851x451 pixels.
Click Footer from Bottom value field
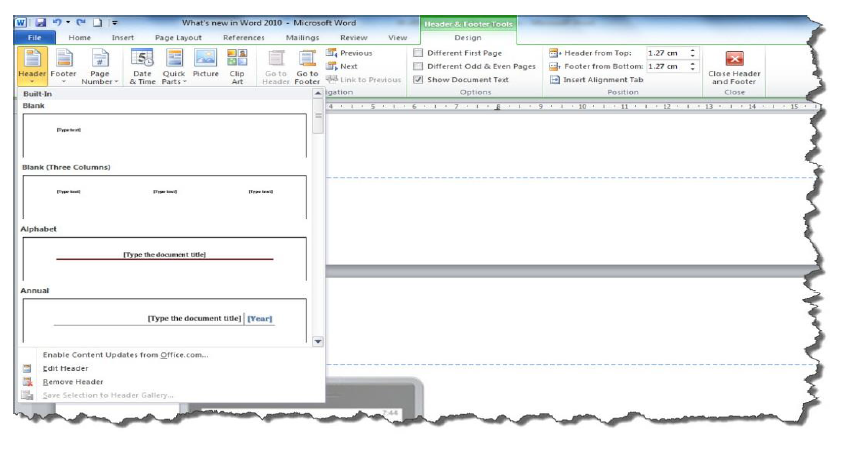click(x=666, y=66)
